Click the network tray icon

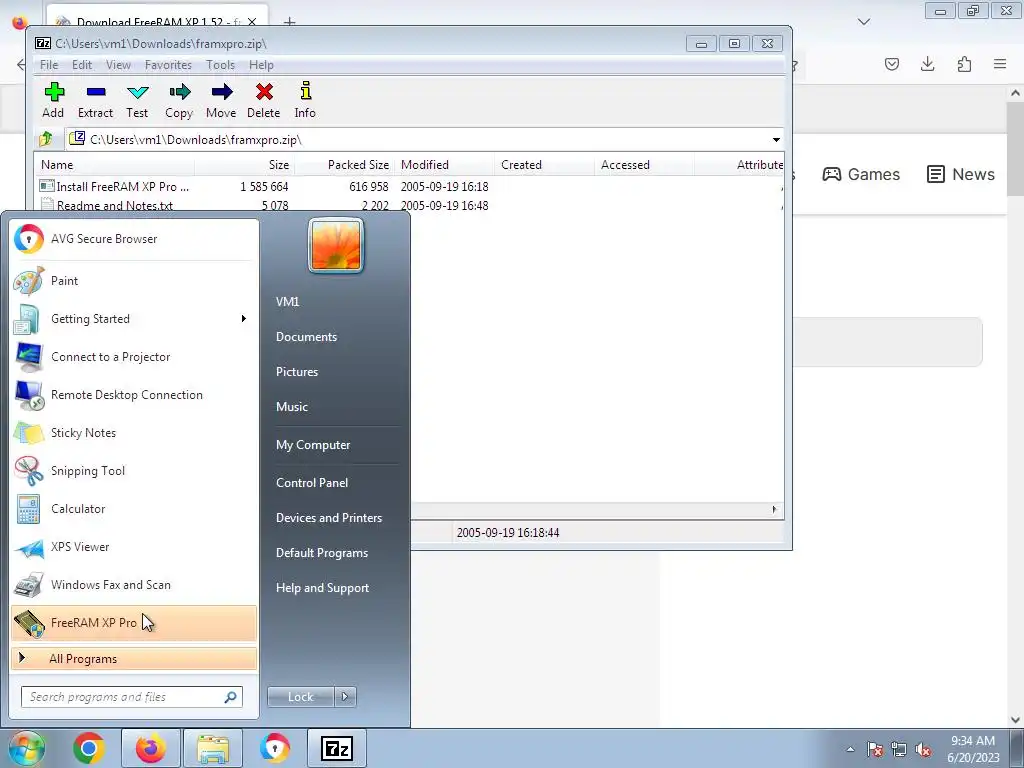[x=899, y=750]
